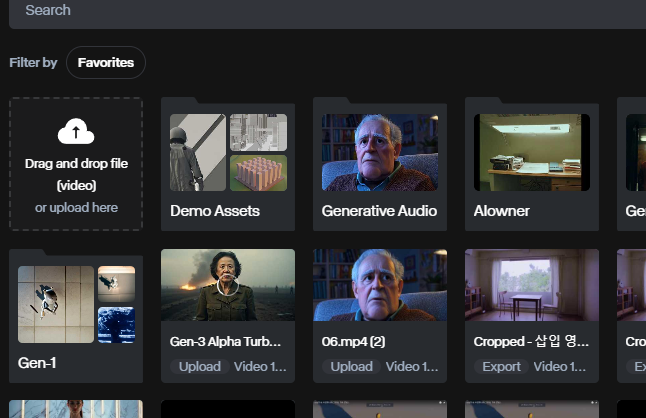The width and height of the screenshot is (646, 418).
Task: Open the Gen-1 folder thumbnail
Action: (76, 304)
